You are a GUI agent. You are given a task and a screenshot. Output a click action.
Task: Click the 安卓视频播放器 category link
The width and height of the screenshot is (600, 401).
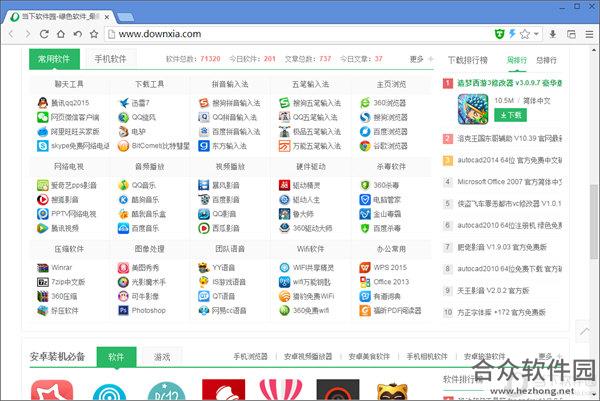pyautogui.click(x=308, y=357)
